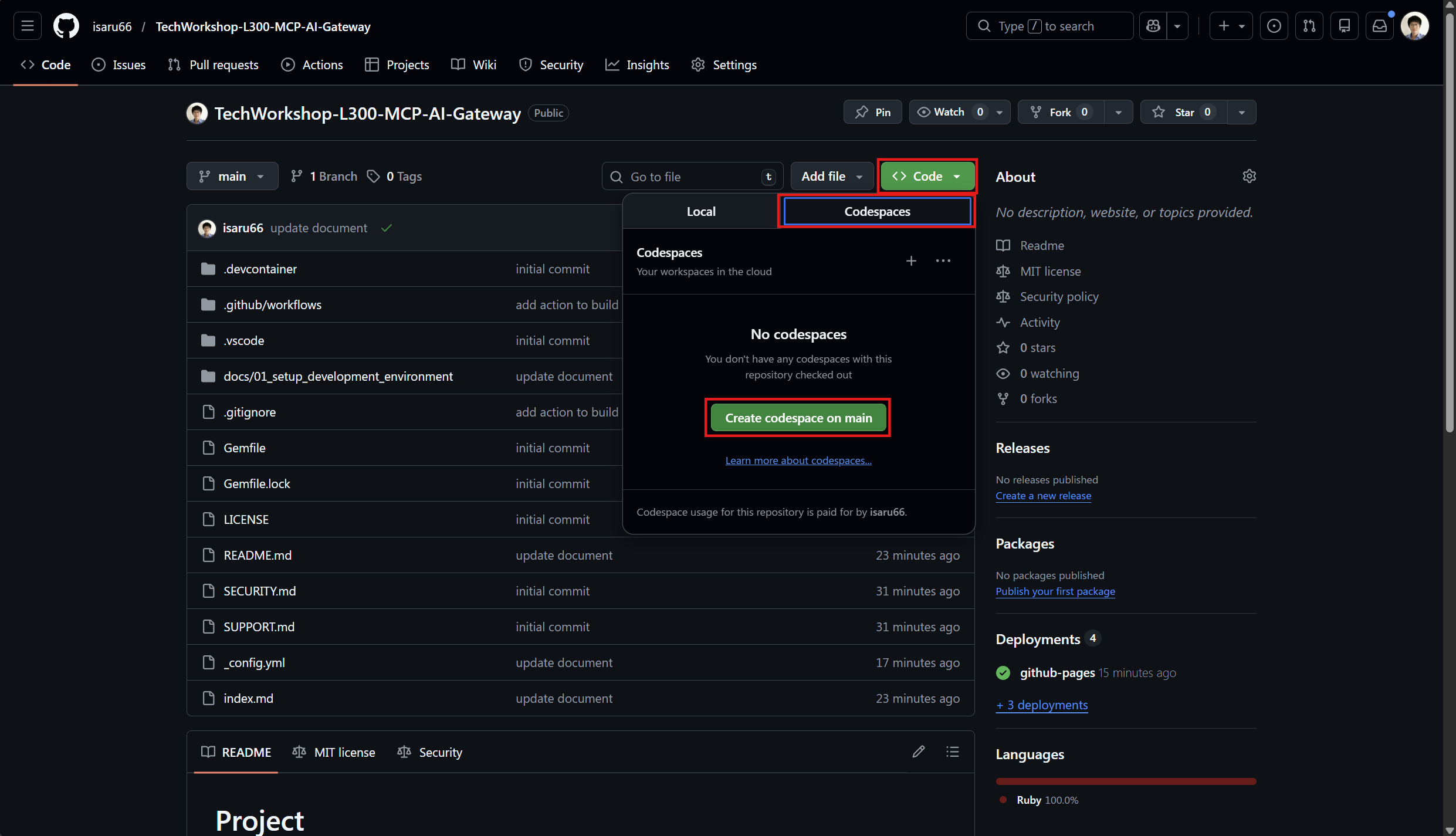The width and height of the screenshot is (1456, 836).
Task: View commit status green checkmark
Action: 386,228
